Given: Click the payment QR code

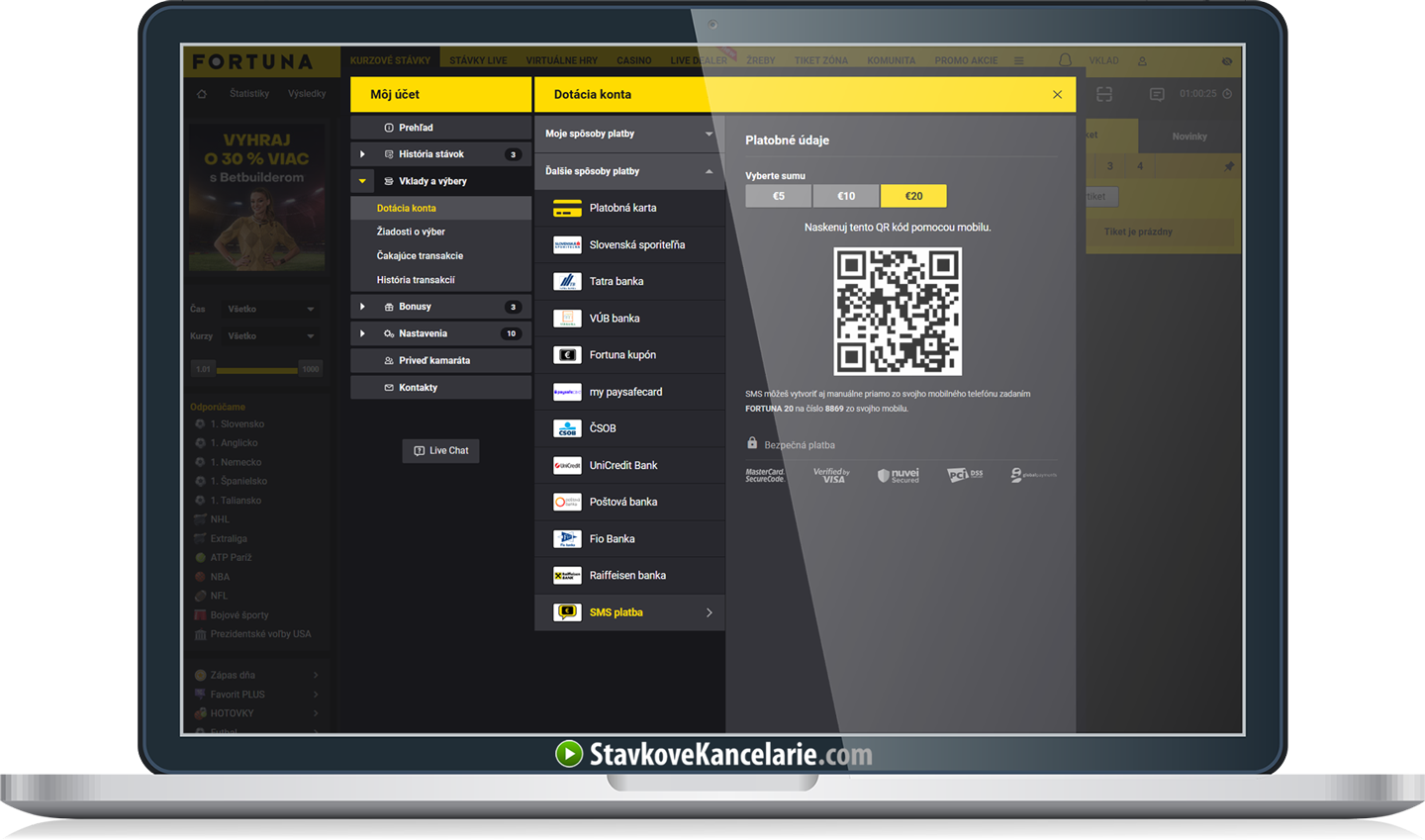Looking at the screenshot, I should click(x=898, y=312).
